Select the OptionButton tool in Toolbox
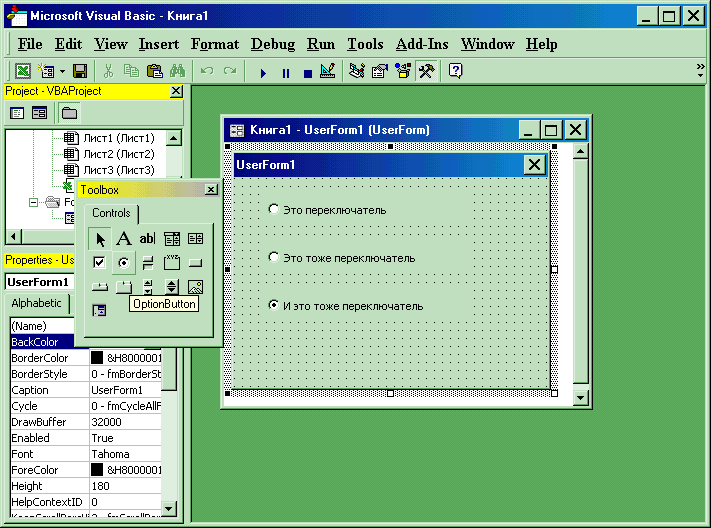 point(123,263)
